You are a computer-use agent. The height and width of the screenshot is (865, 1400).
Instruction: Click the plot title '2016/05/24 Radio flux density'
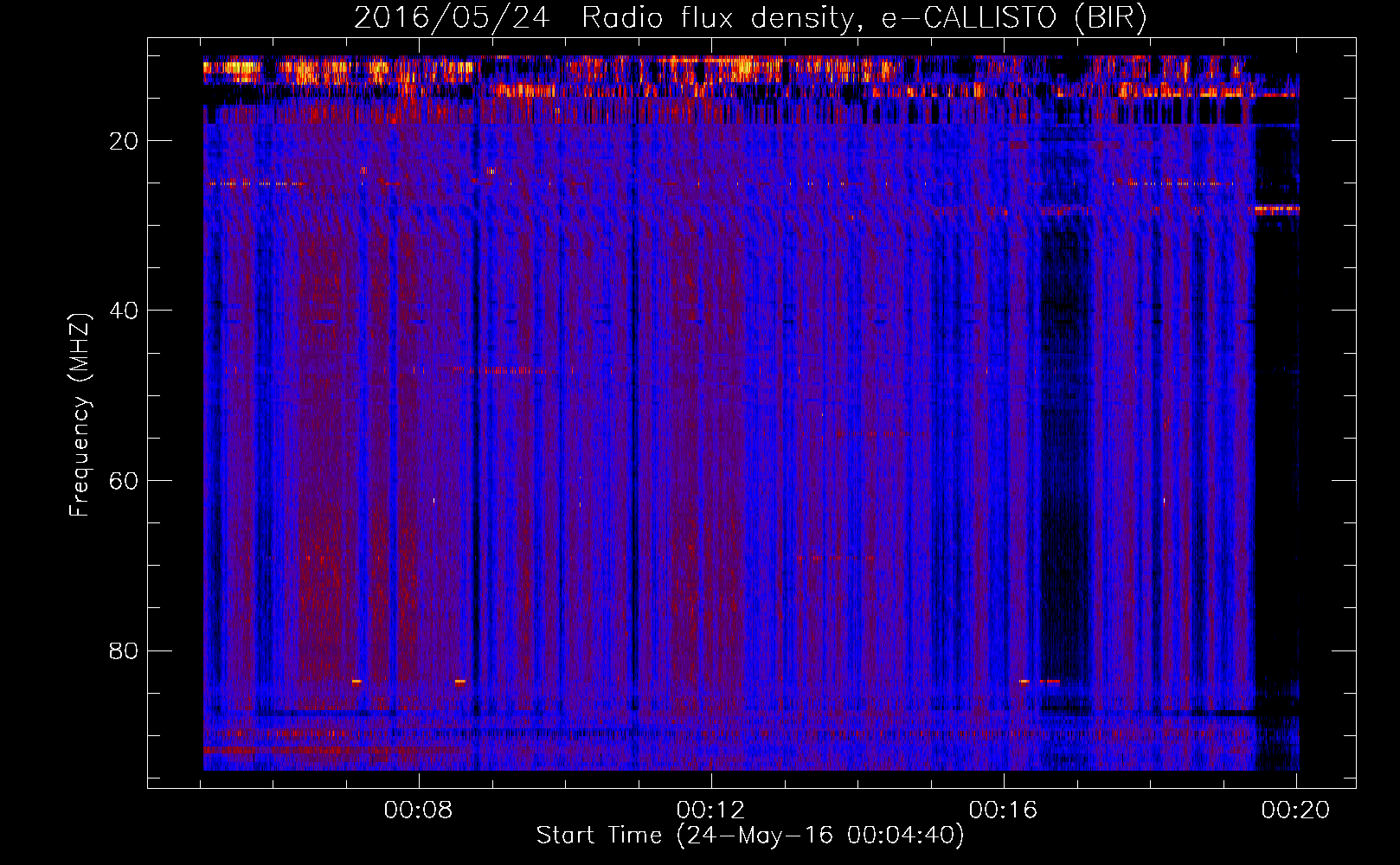[x=750, y=18]
